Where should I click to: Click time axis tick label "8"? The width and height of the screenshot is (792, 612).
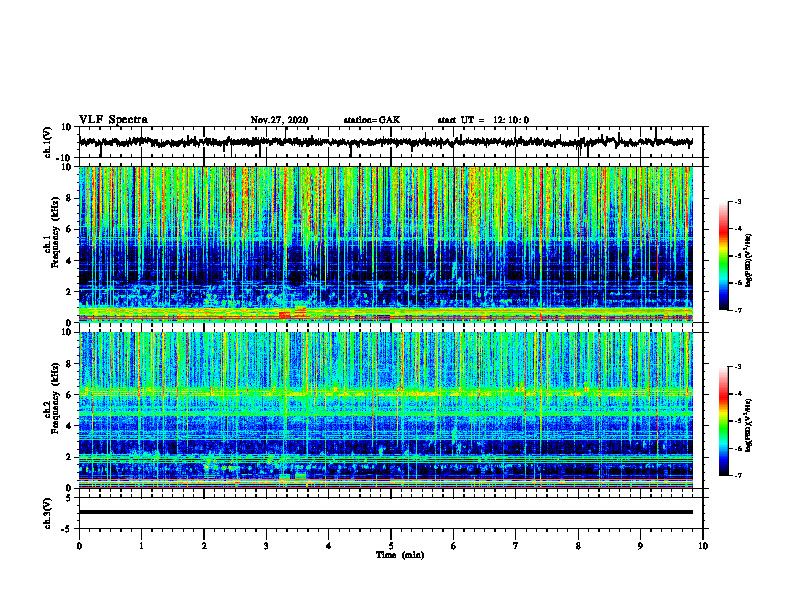[x=578, y=546]
